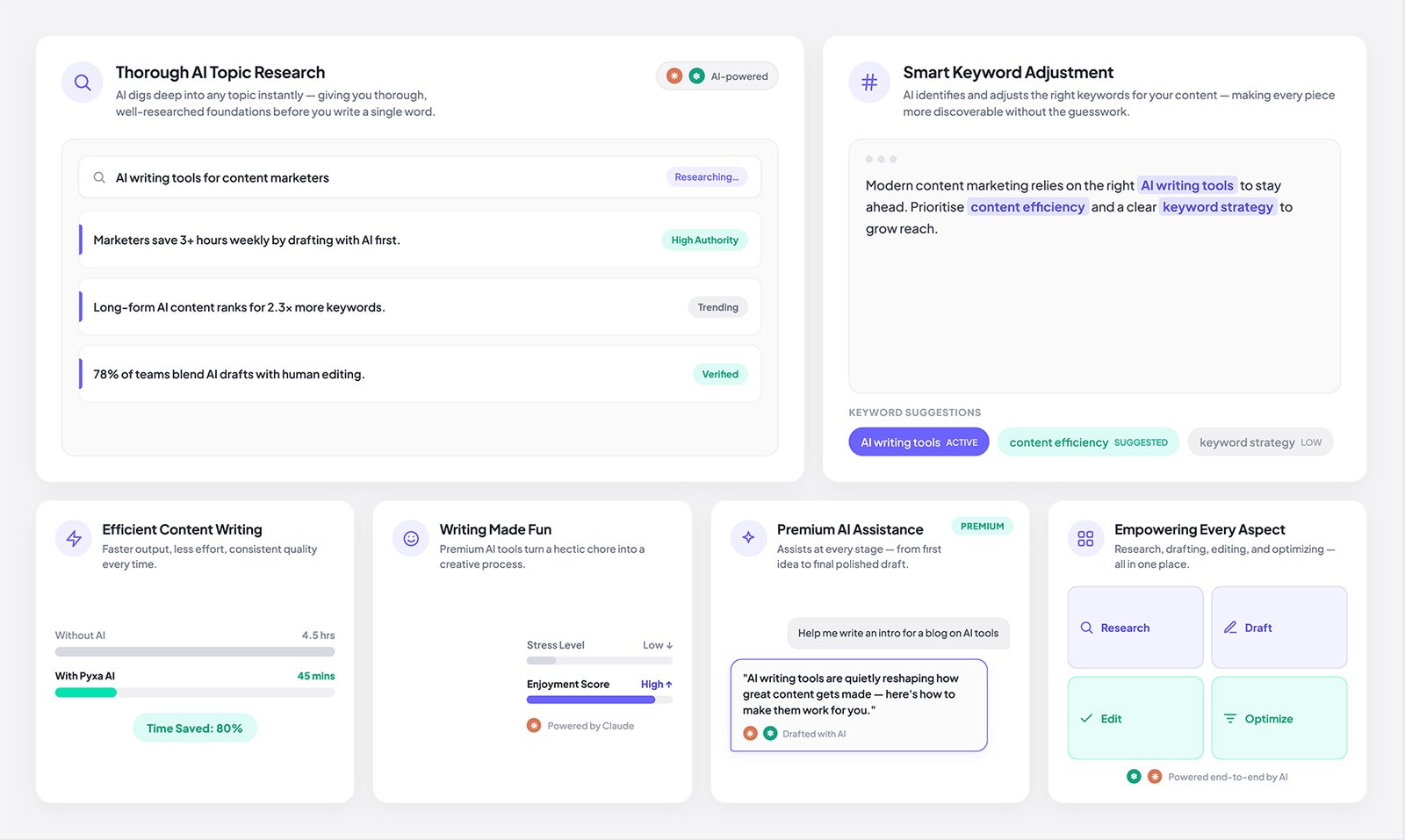This screenshot has width=1405, height=840.
Task: Click the Researching… status pill
Action: click(x=707, y=177)
